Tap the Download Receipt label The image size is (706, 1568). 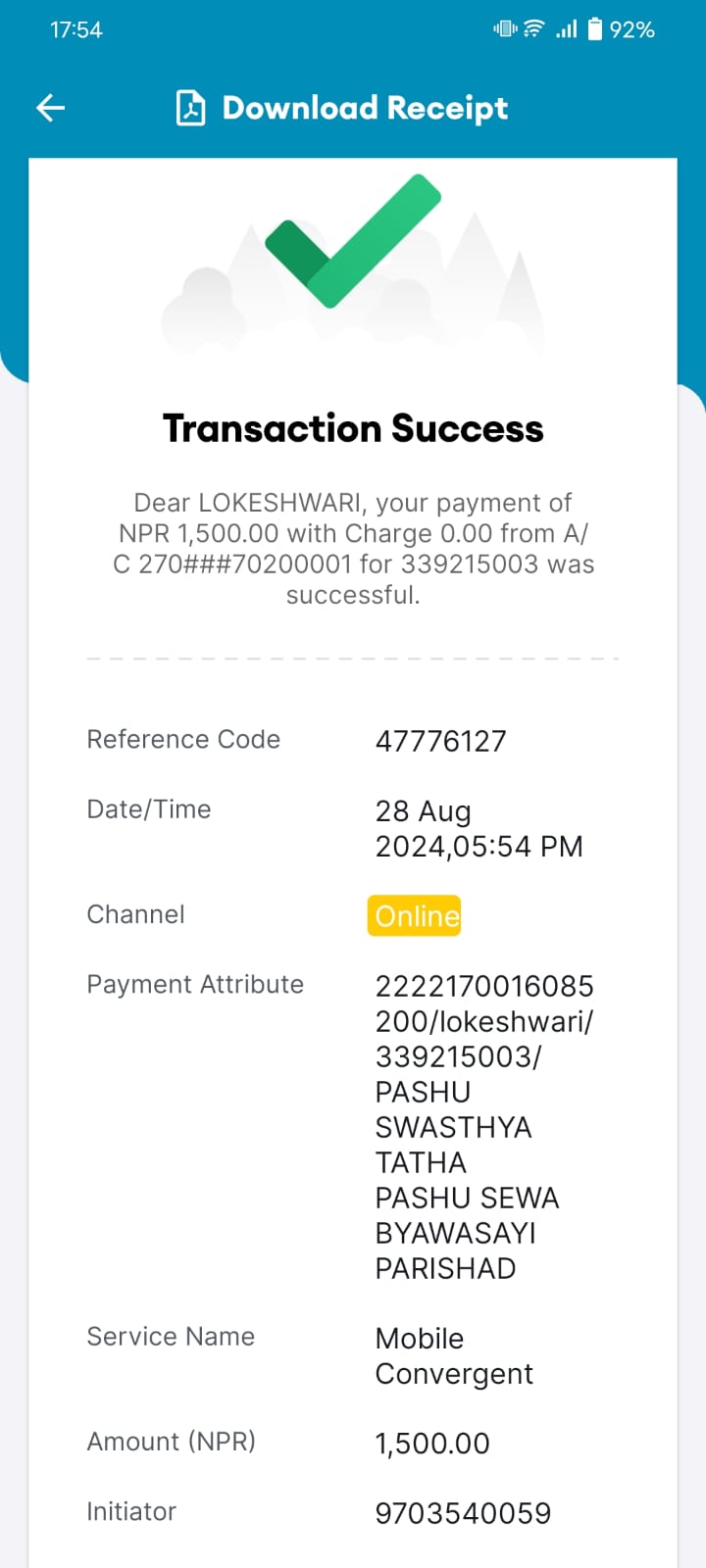pos(365,108)
